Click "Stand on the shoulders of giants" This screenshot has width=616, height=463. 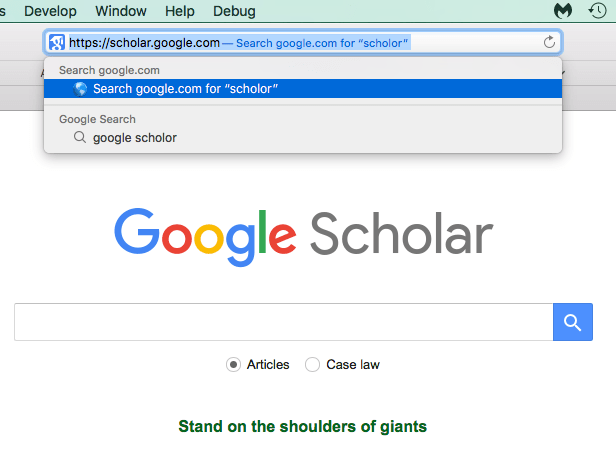pyautogui.click(x=302, y=427)
